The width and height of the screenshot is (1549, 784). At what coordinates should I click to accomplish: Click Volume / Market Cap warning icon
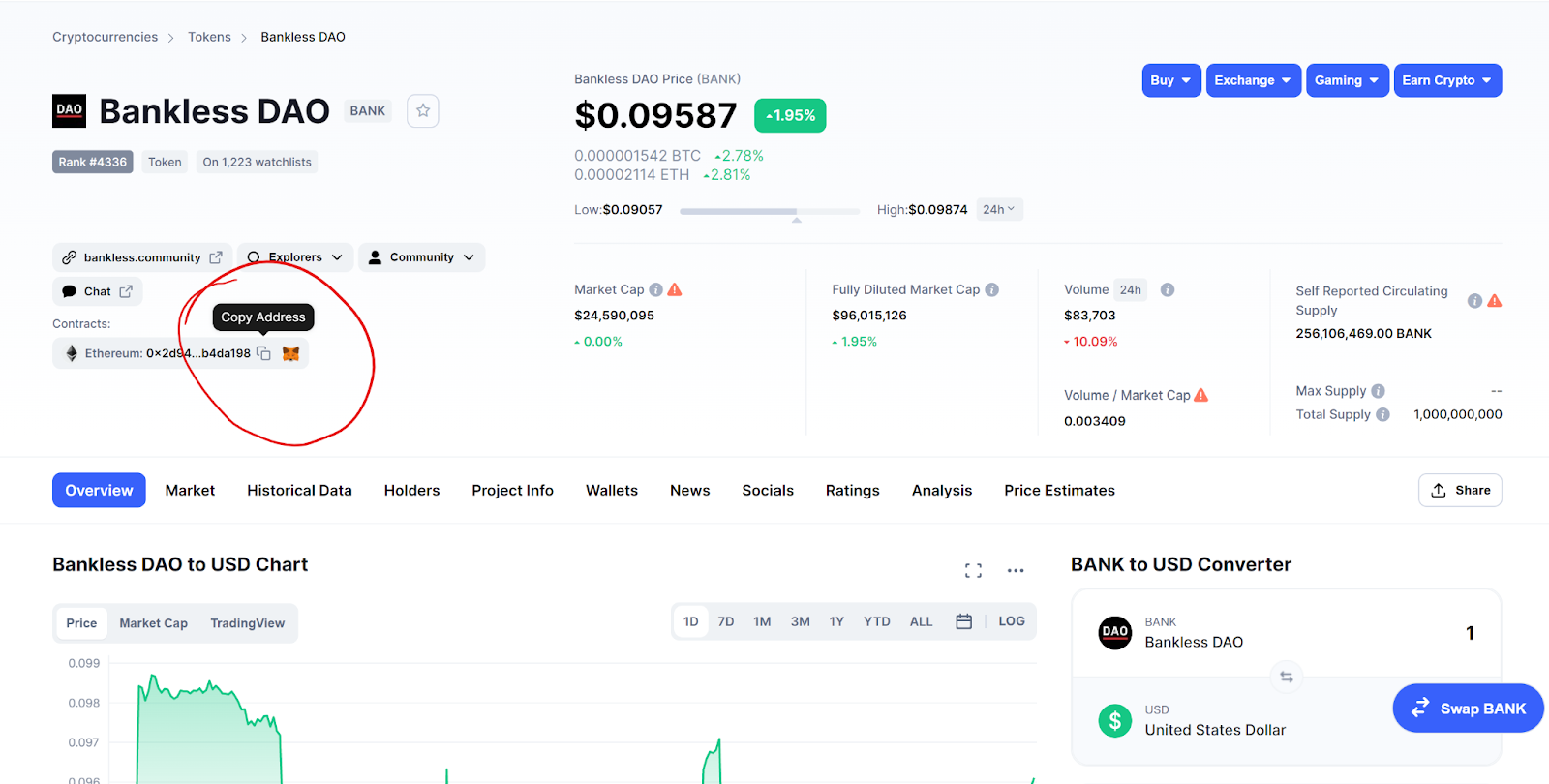point(1201,395)
